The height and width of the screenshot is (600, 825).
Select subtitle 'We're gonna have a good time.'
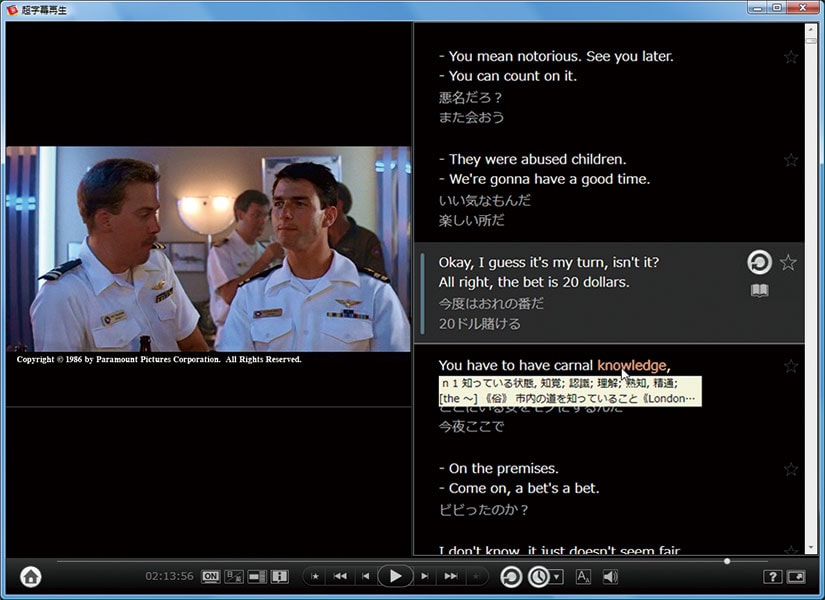click(545, 179)
